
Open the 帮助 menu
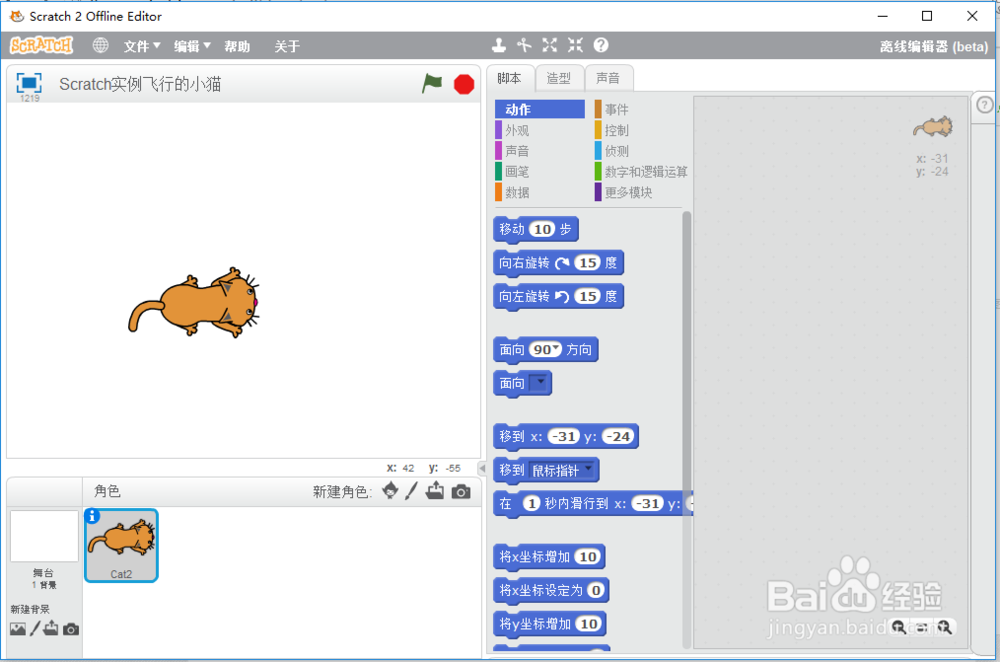point(237,46)
